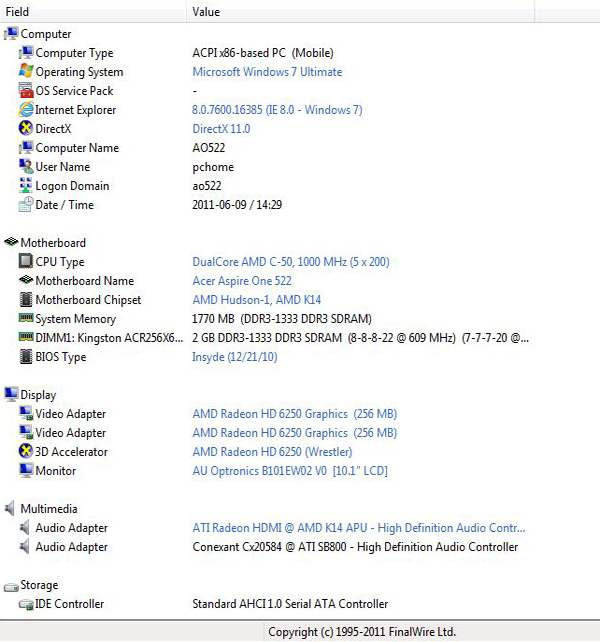Click the System Memory module icon
The image size is (600, 642).
point(26,317)
